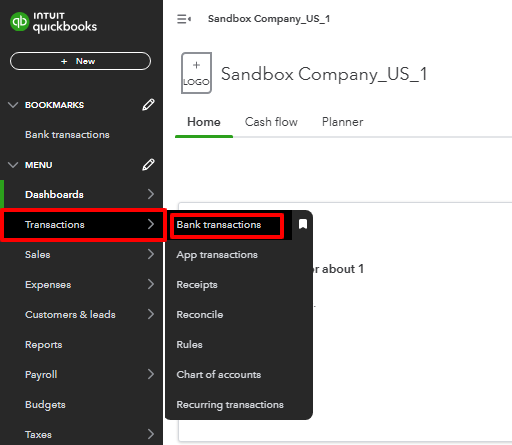The height and width of the screenshot is (445, 512).
Task: Choose Recurring transactions from the flyout
Action: 230,405
